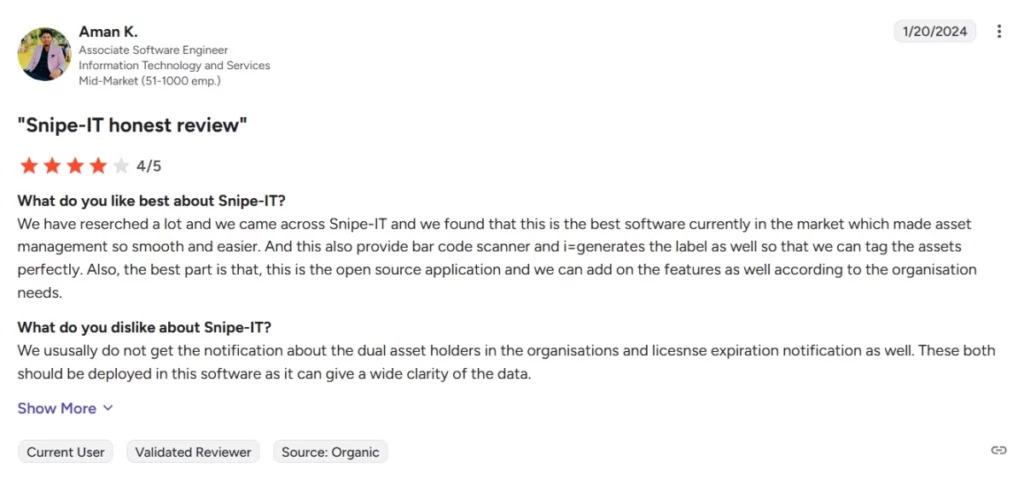Click Aman K.'s profile avatar
The width and height of the screenshot is (1024, 479).
[x=44, y=54]
